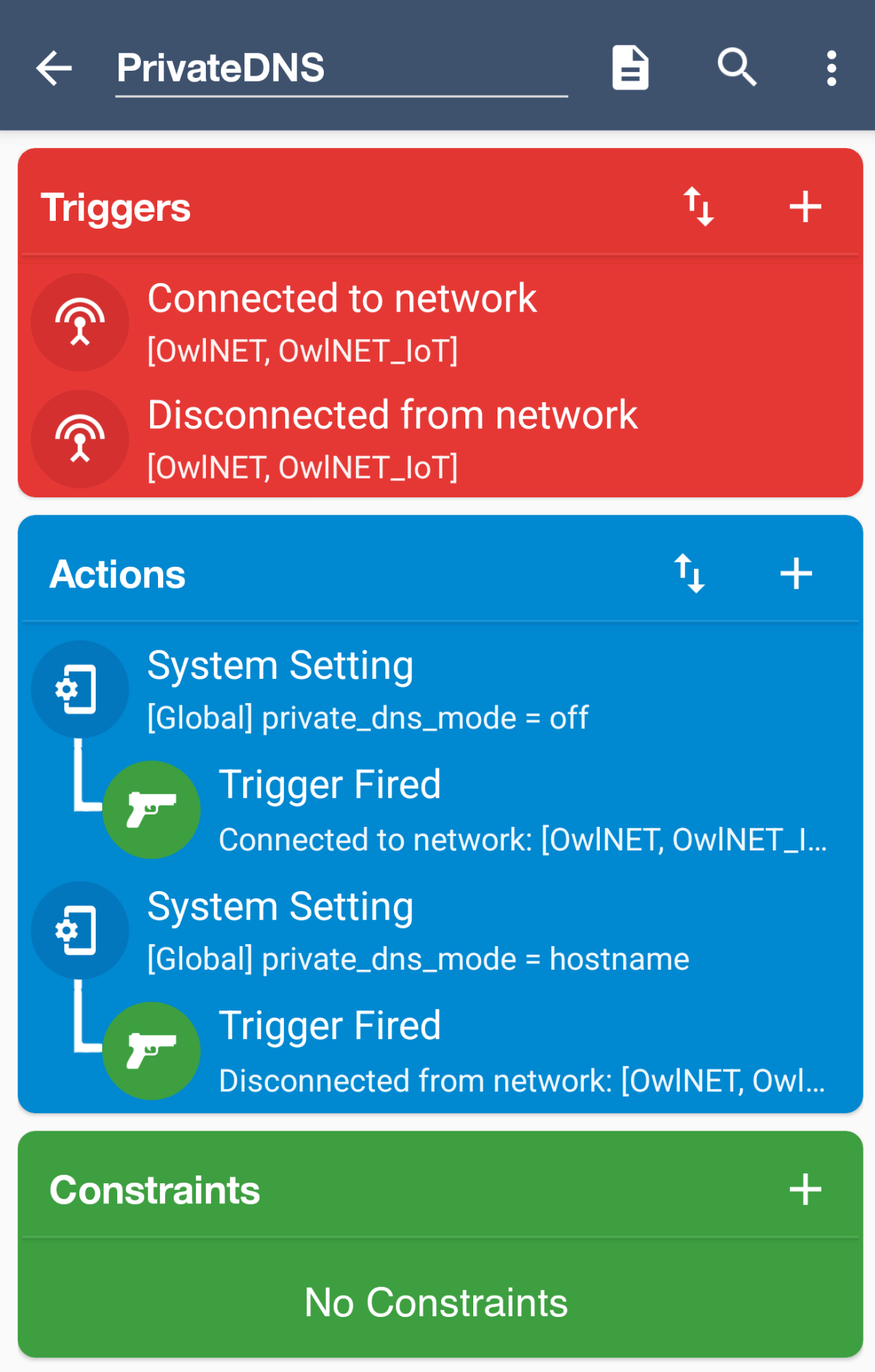Add a new trigger with plus
This screenshot has height=1372, width=875.
point(805,207)
